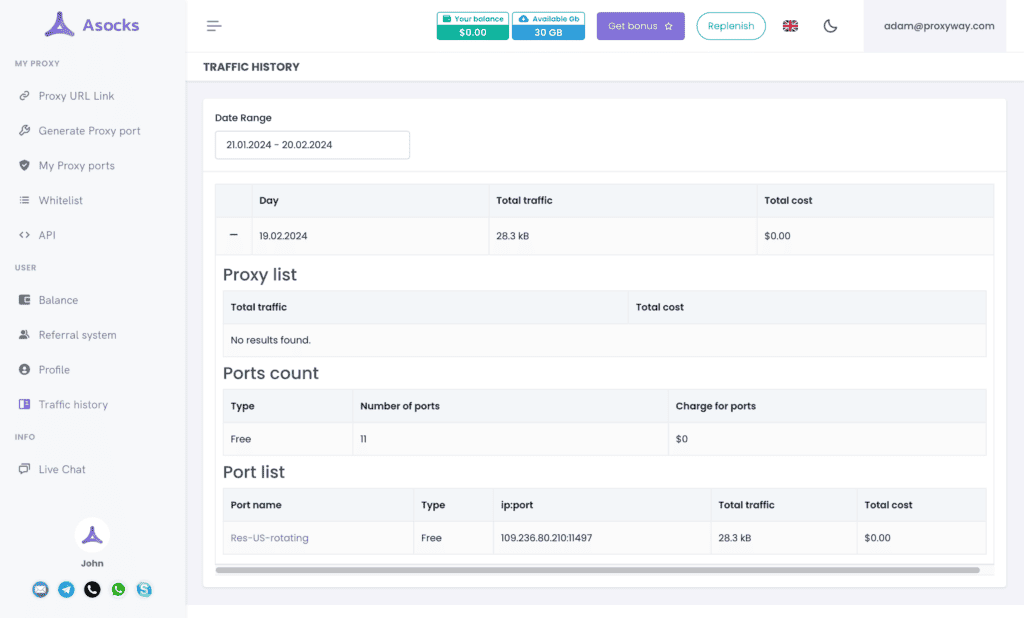Collapse the 19.02.2024 traffic row
This screenshot has width=1024, height=618.
(233, 236)
